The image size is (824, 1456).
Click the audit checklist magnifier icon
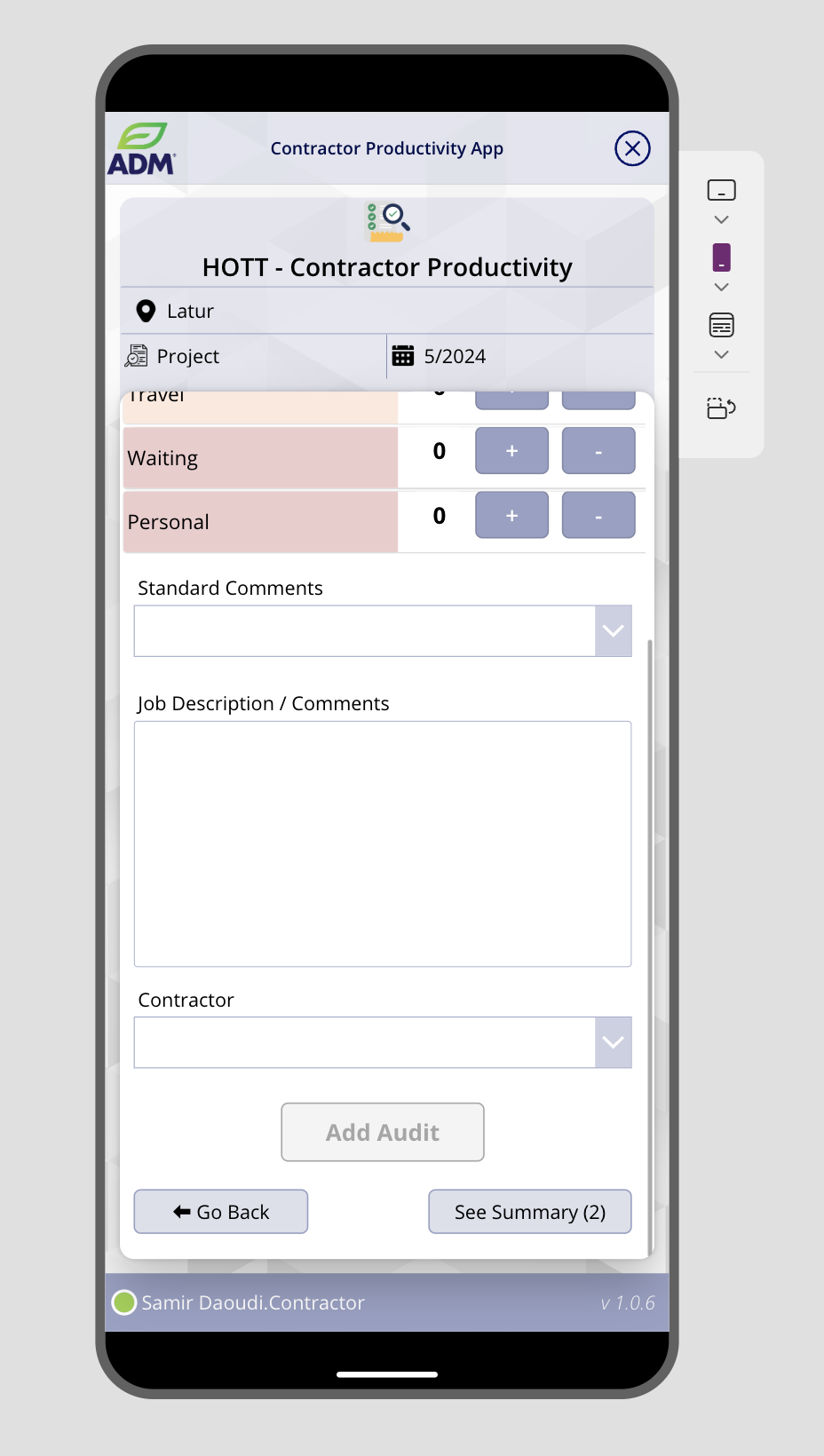(388, 222)
